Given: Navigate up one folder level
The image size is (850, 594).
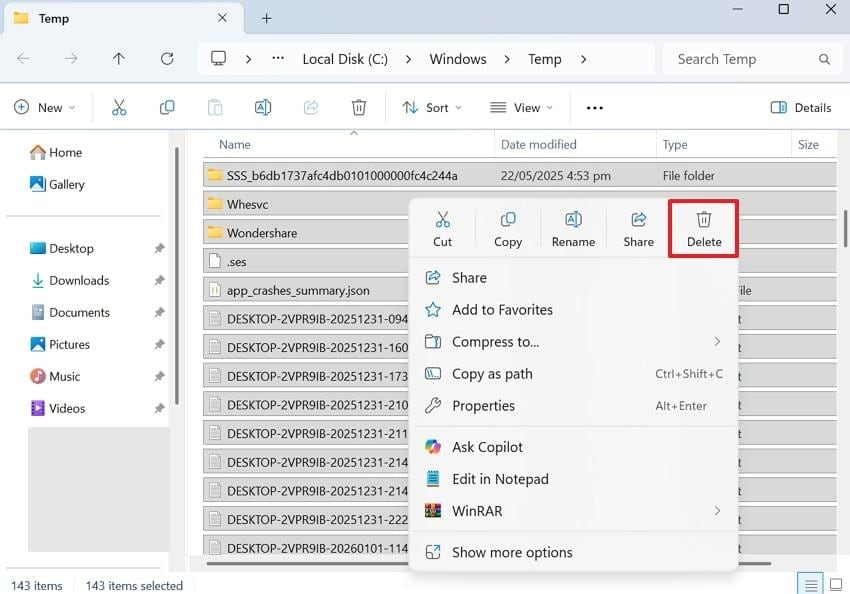Looking at the screenshot, I should pos(119,59).
